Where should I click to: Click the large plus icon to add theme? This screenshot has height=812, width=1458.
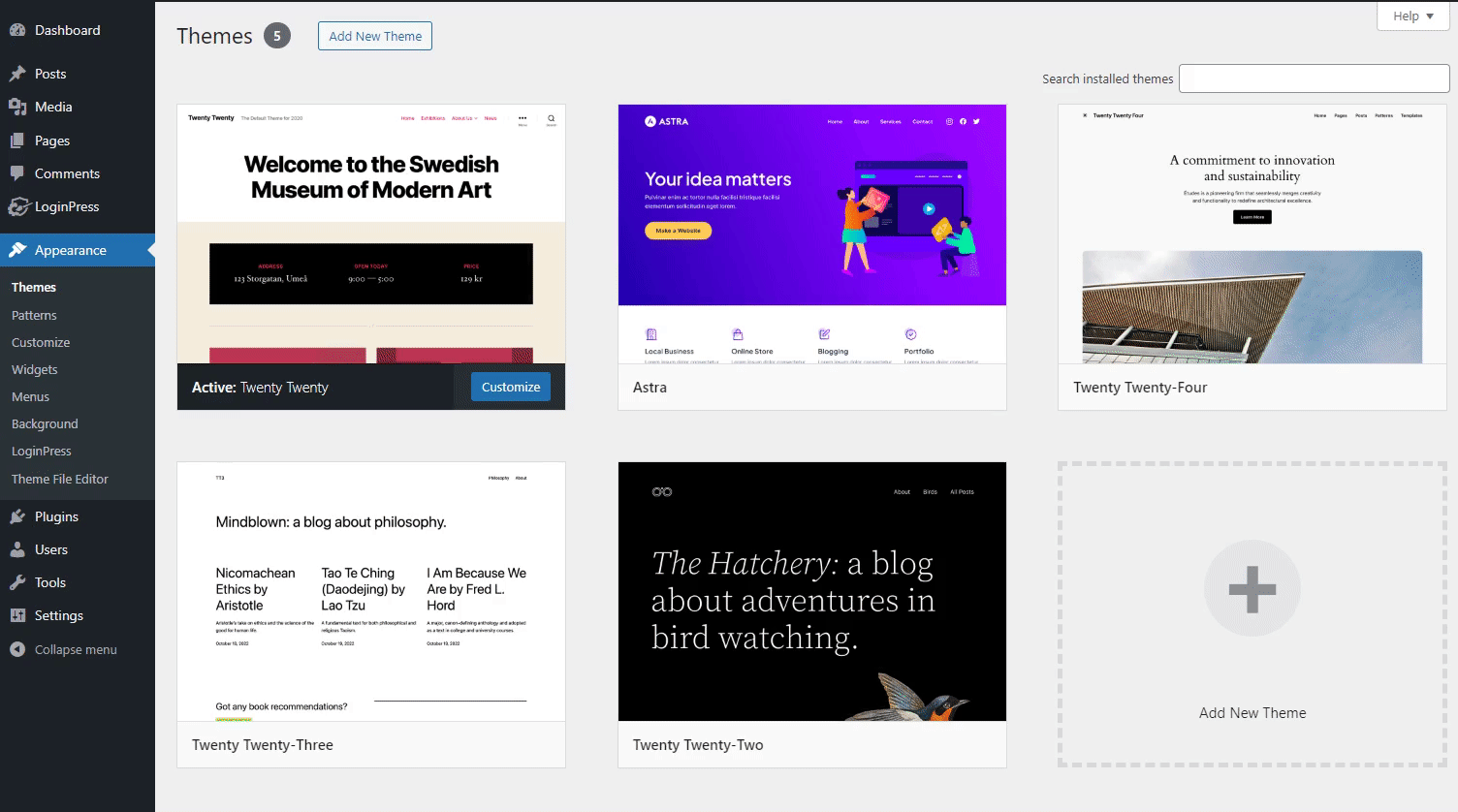coord(1252,589)
